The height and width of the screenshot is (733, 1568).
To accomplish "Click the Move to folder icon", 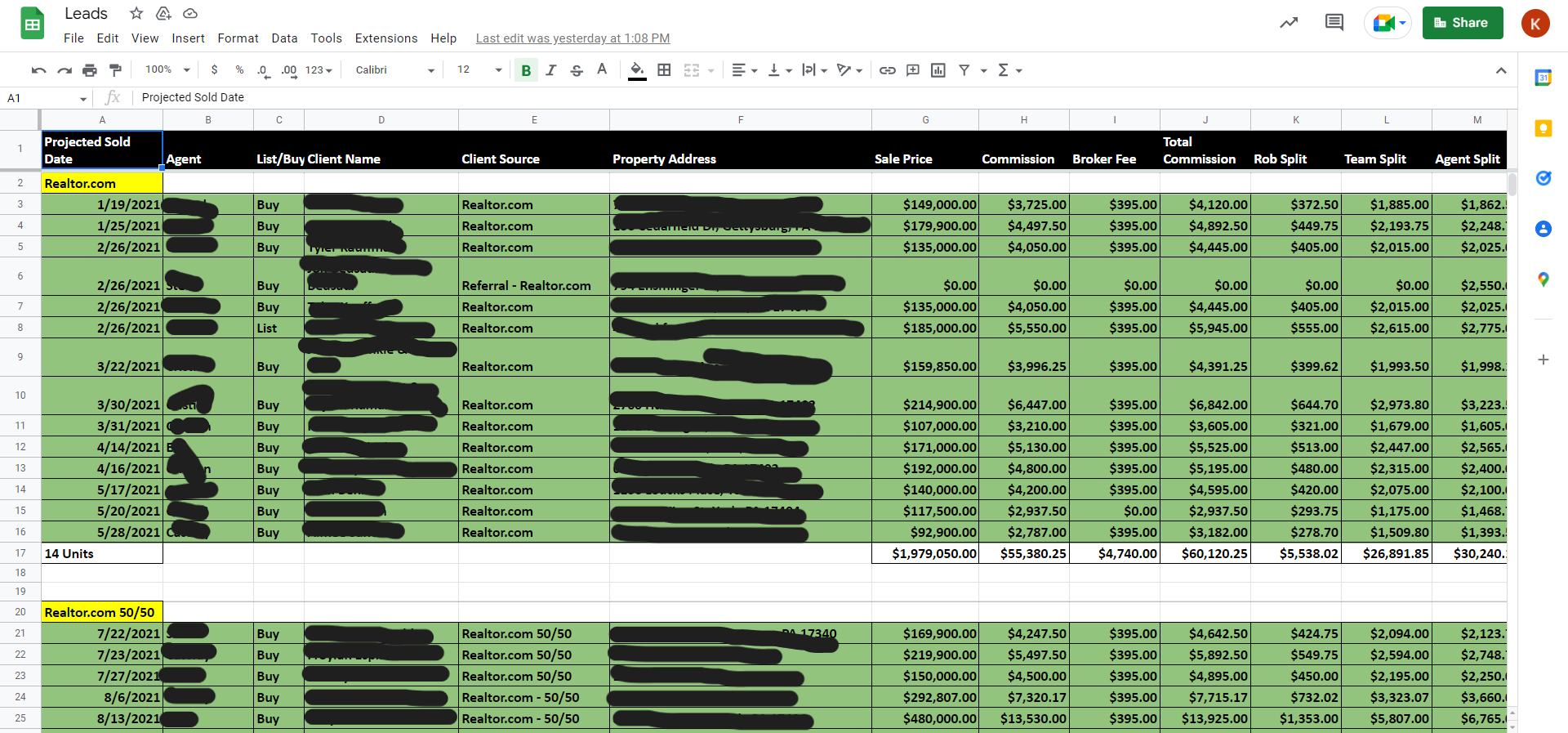I will click(x=163, y=13).
